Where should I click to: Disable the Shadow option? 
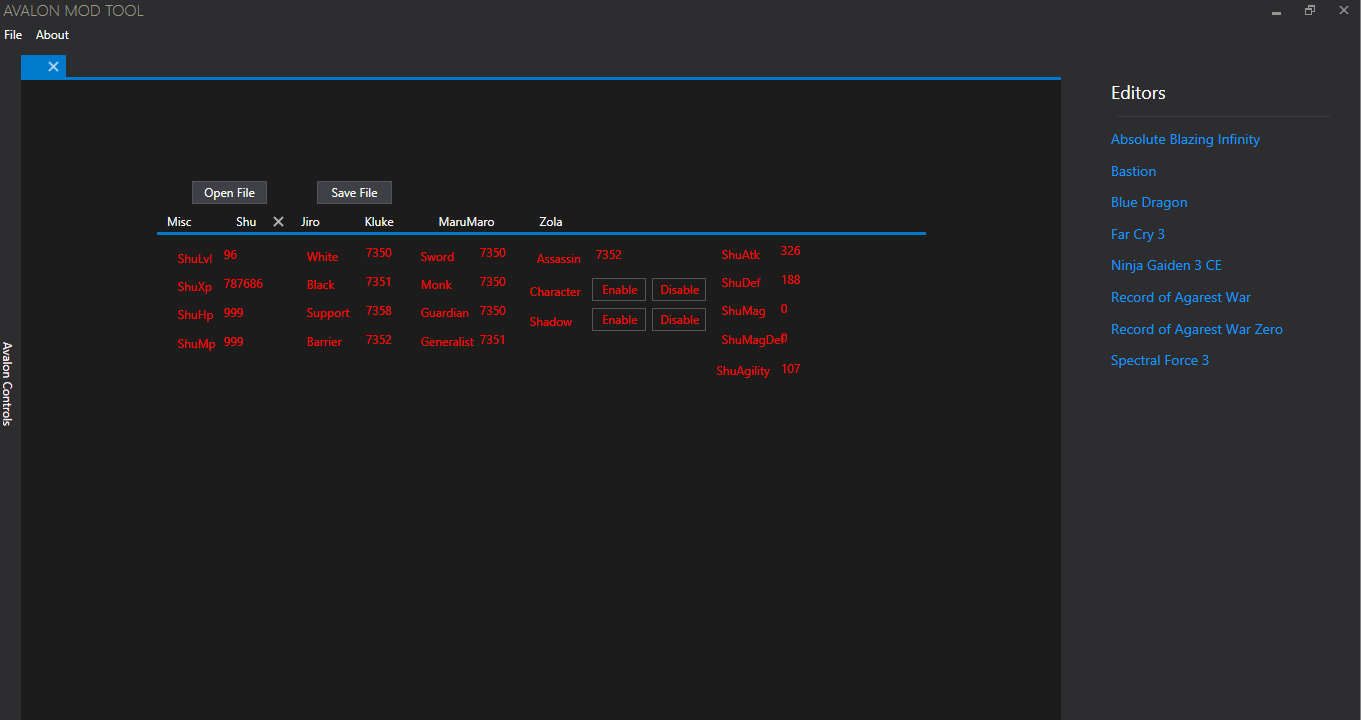coord(679,320)
